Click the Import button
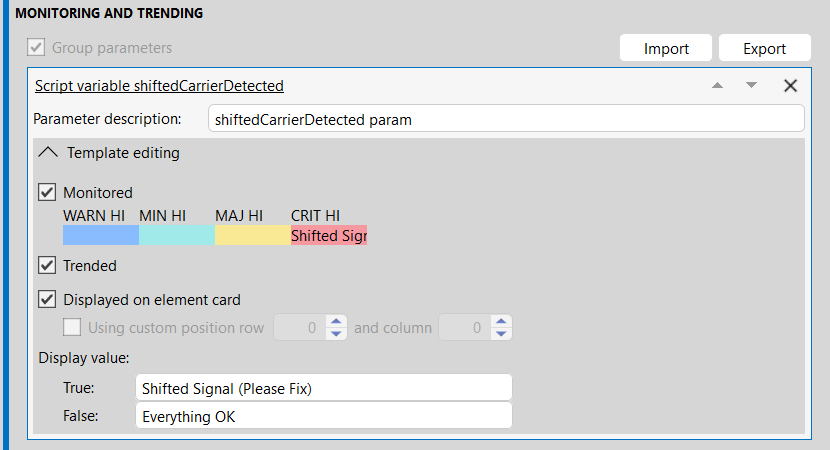Image resolution: width=830 pixels, height=450 pixels. pyautogui.click(x=666, y=48)
